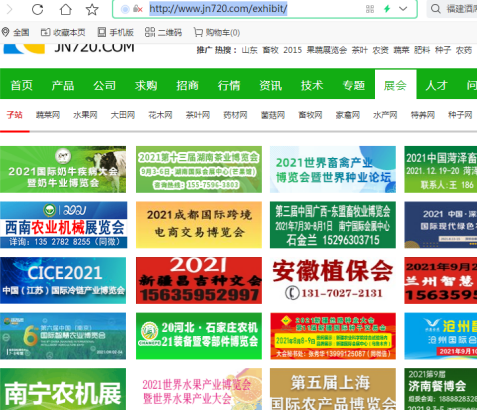Viewport: 477px width, 410px height.
Task: Open the 公司 menu item
Action: [x=104, y=85]
